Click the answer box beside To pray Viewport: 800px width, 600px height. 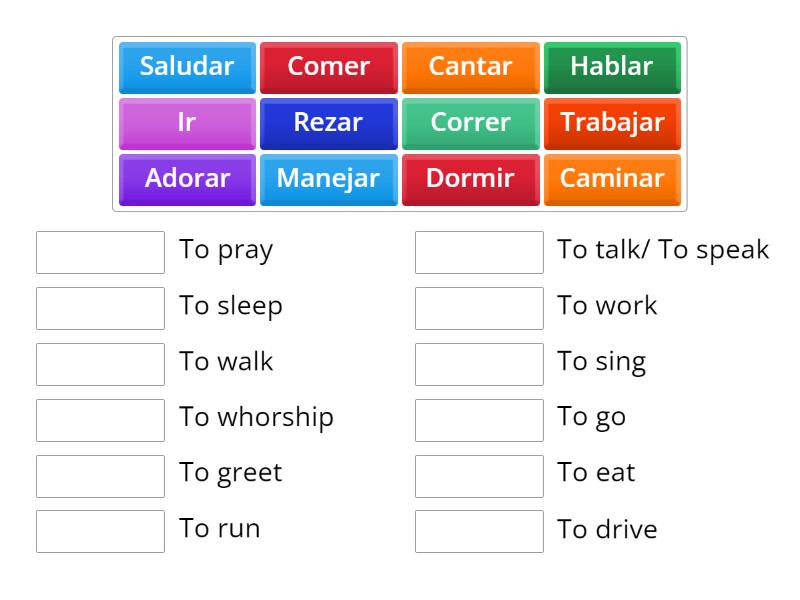coord(100,252)
